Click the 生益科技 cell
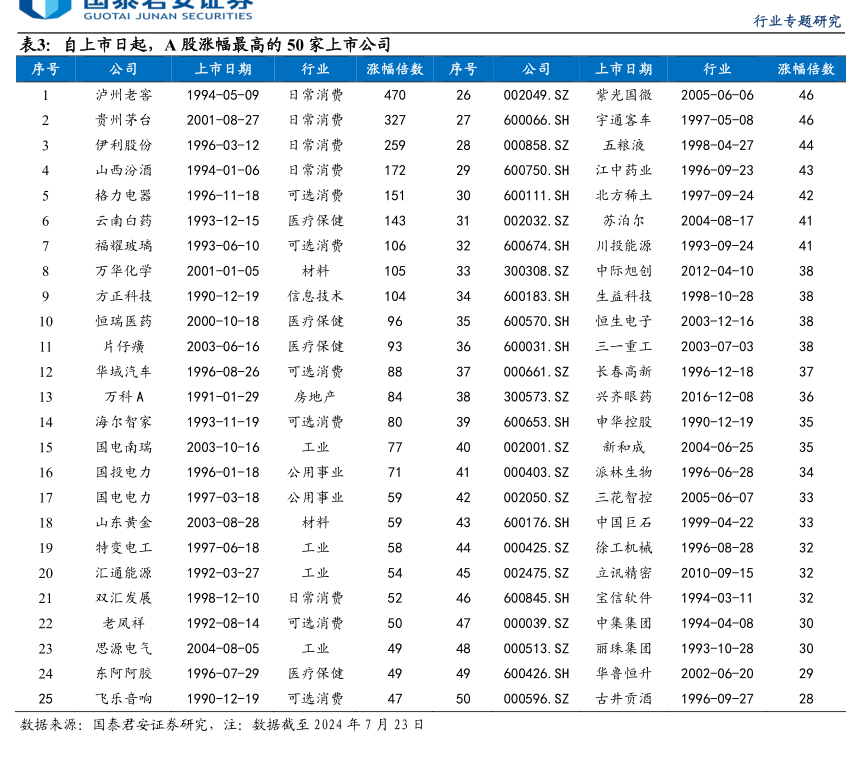The image size is (853, 759). [624, 296]
